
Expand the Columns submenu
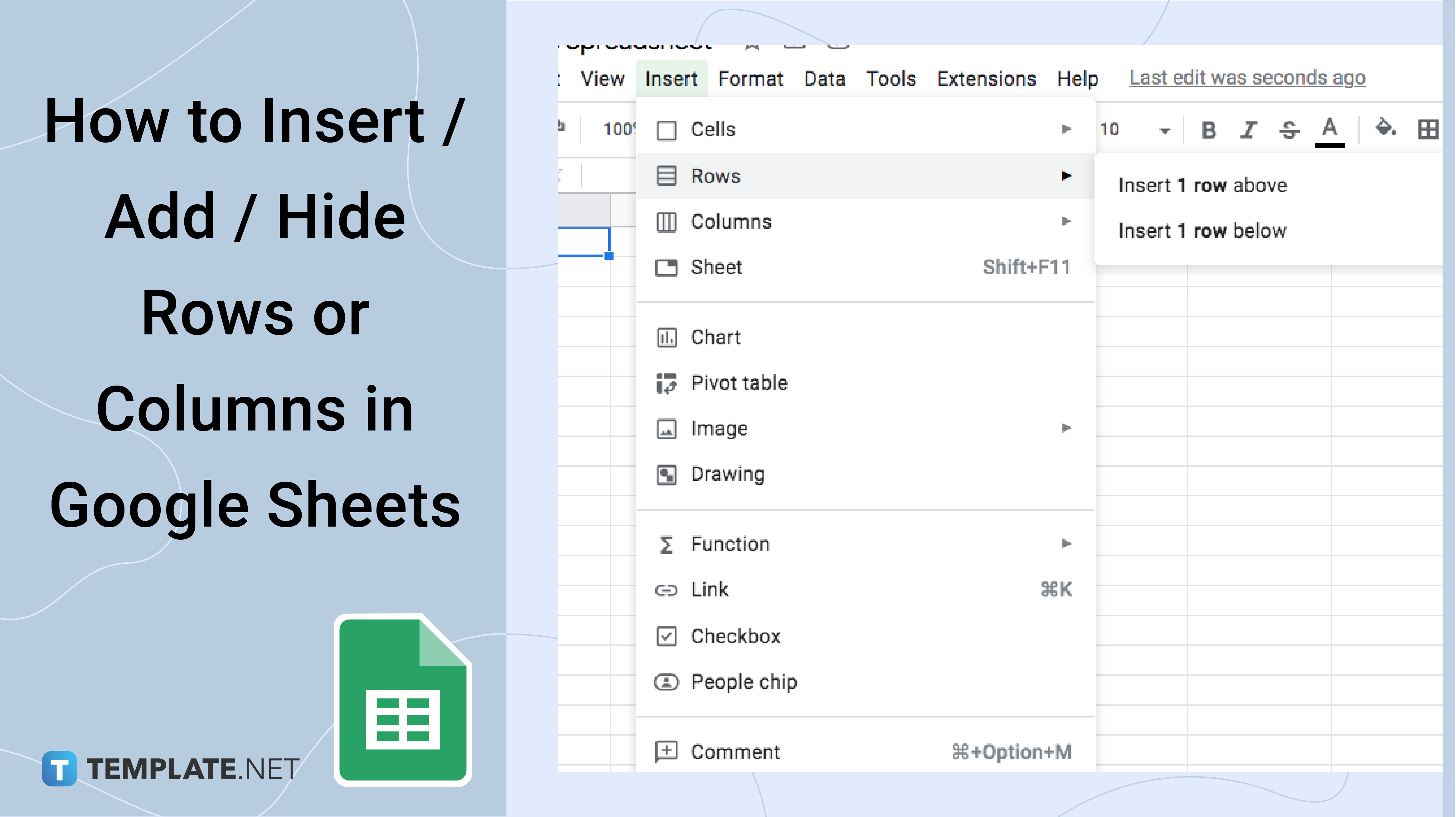[863, 221]
